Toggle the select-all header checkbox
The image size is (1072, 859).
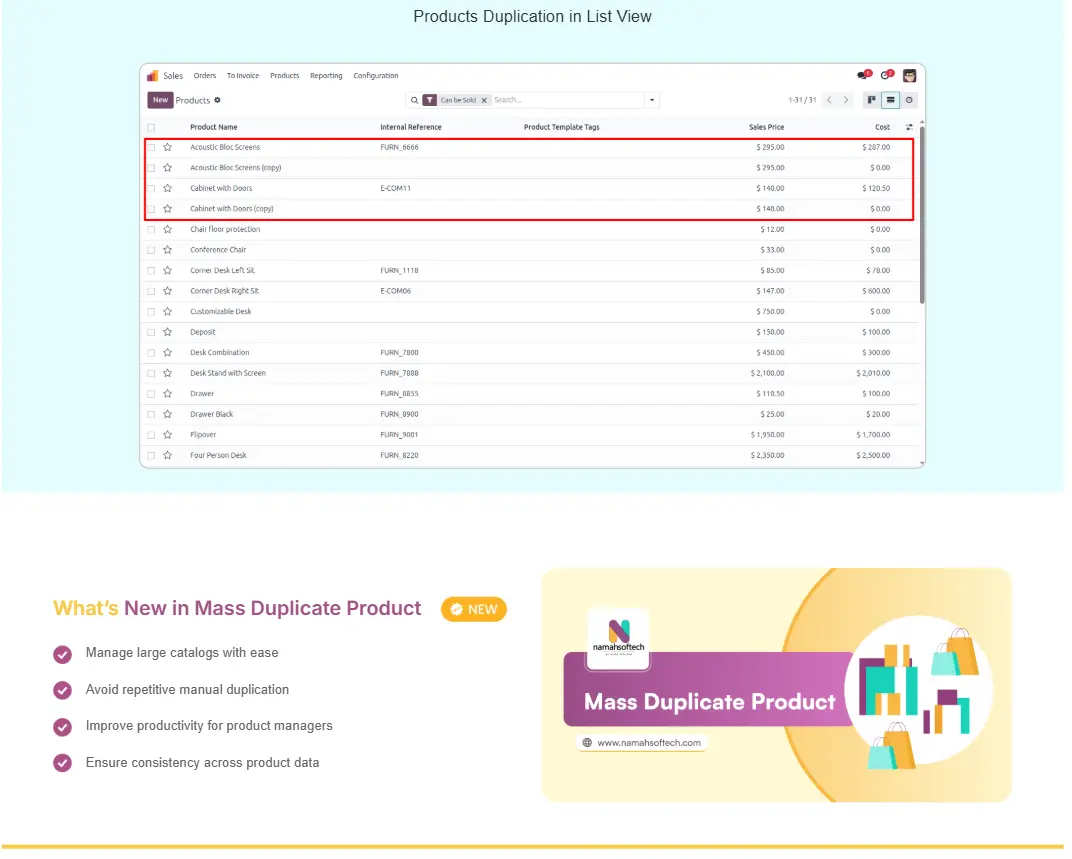point(151,127)
